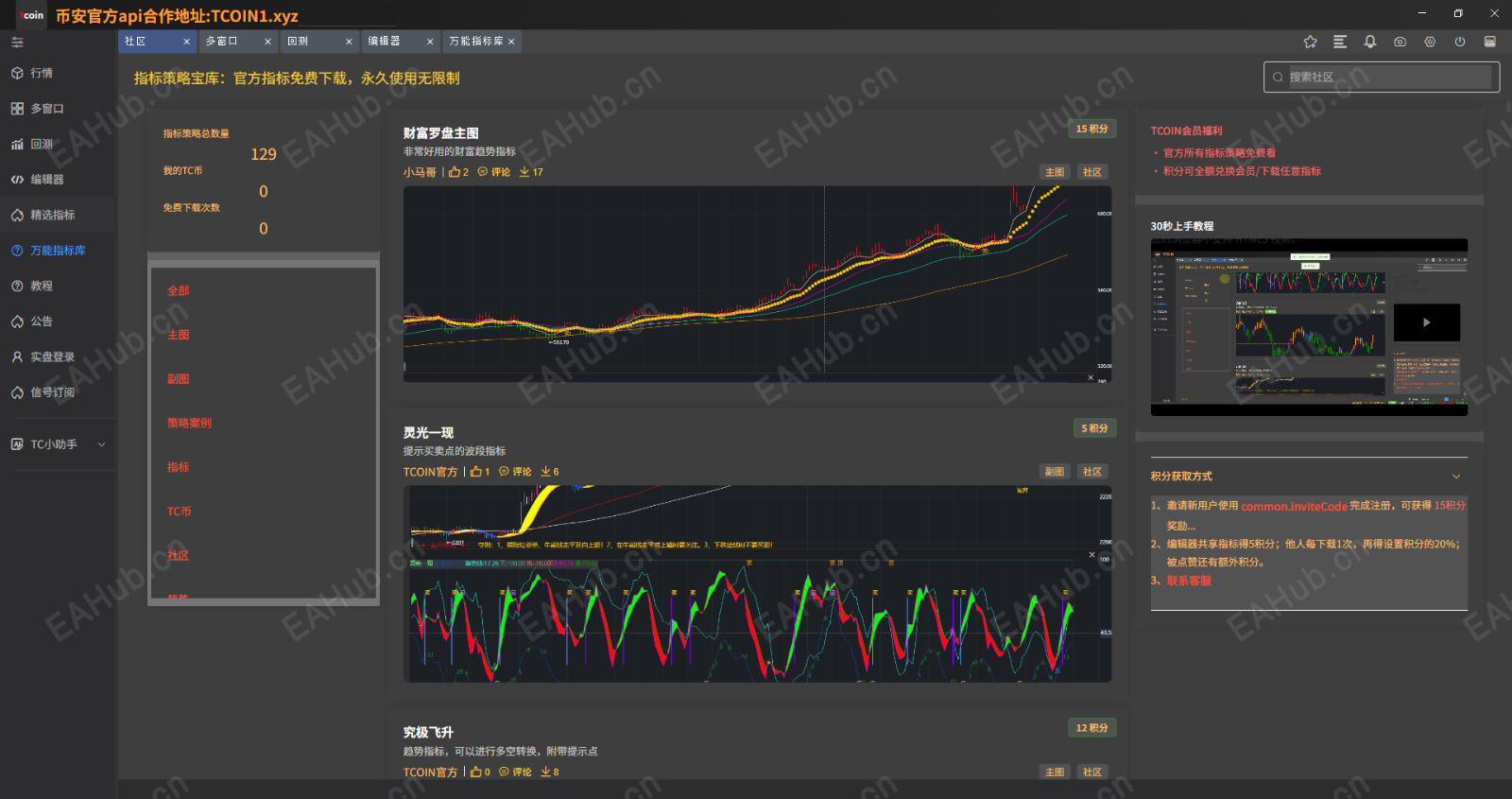The width and height of the screenshot is (1512, 799).
Task: Close the 编辑器 tab
Action: 430,42
